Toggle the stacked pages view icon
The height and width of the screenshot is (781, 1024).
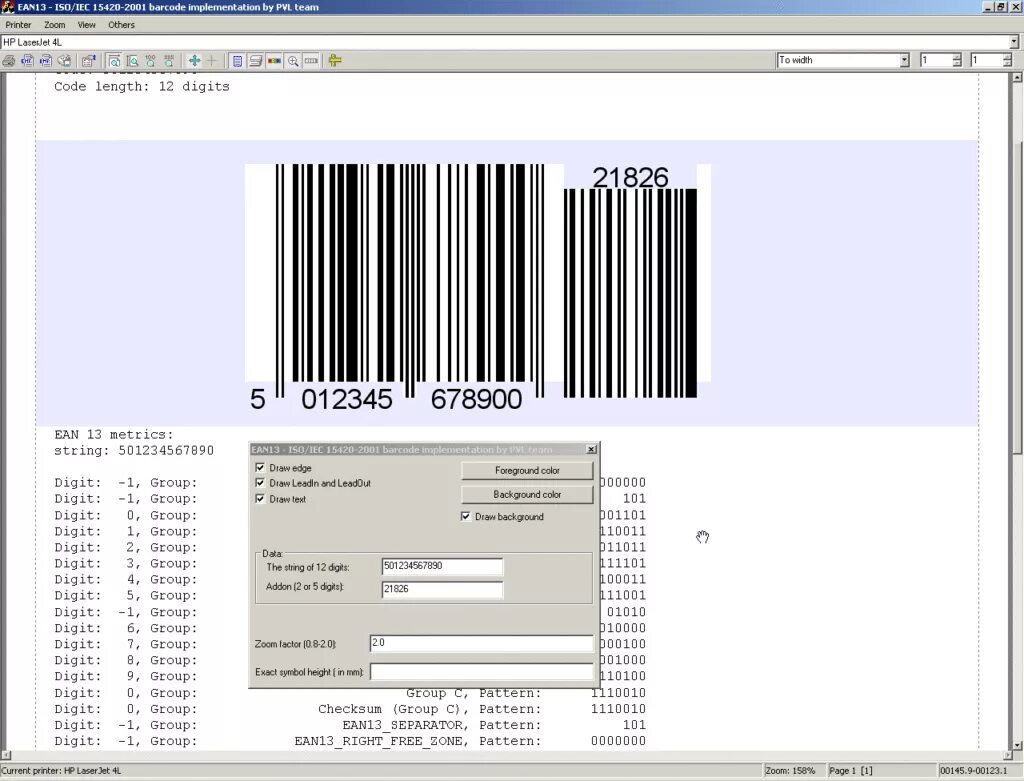255,61
